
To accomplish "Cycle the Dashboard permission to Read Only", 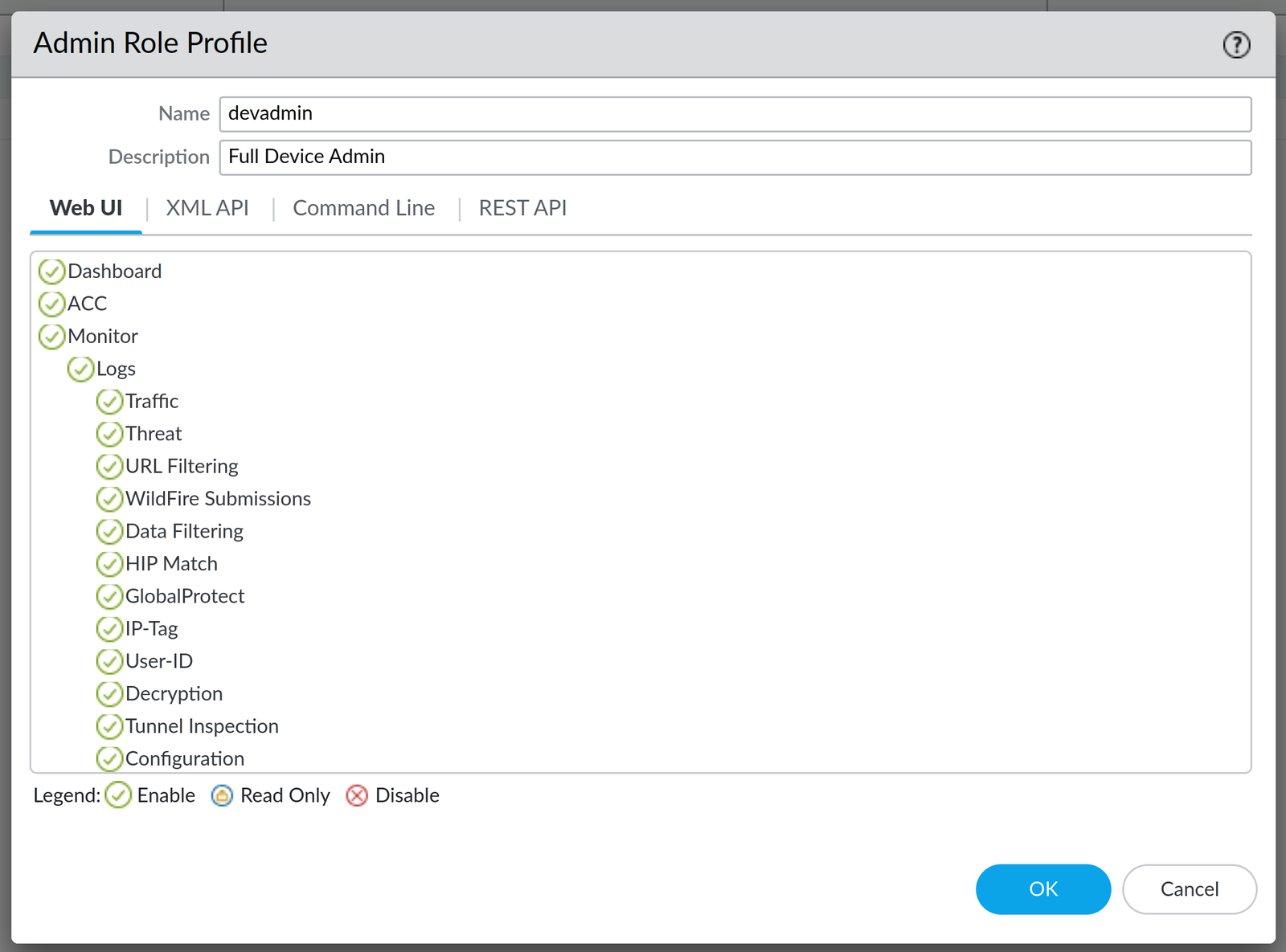I will [x=51, y=272].
